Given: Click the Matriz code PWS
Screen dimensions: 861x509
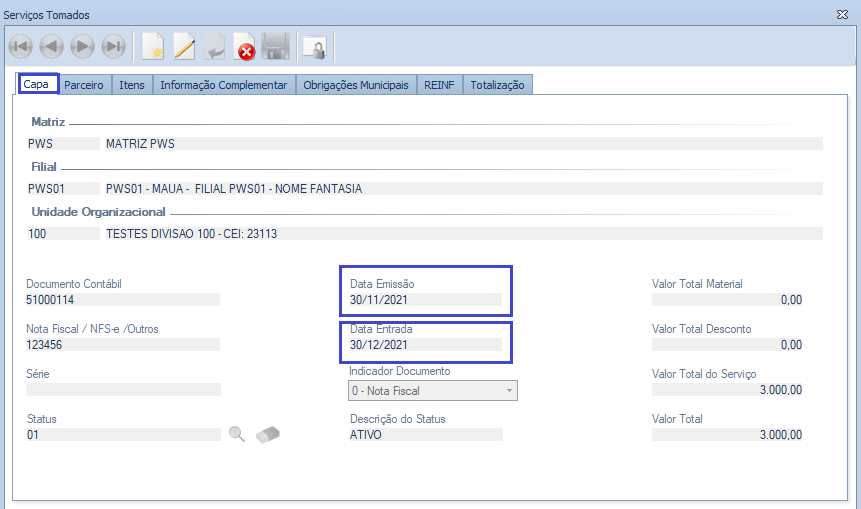Looking at the screenshot, I should coord(64,143).
